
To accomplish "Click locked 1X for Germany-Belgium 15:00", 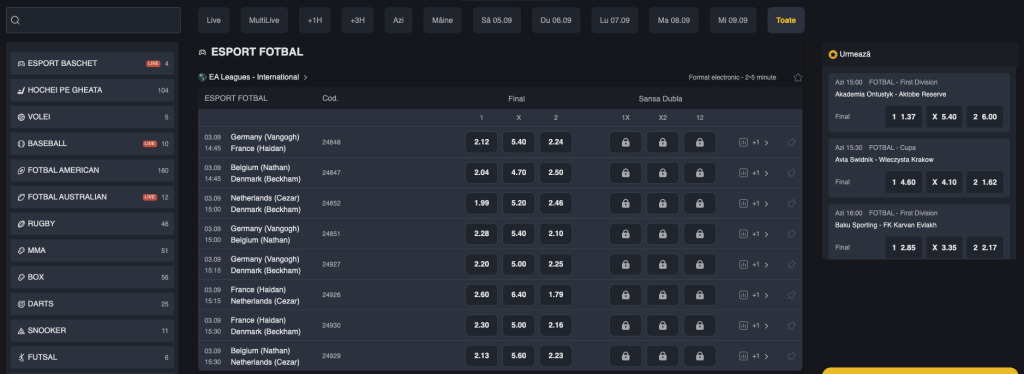I will point(626,234).
